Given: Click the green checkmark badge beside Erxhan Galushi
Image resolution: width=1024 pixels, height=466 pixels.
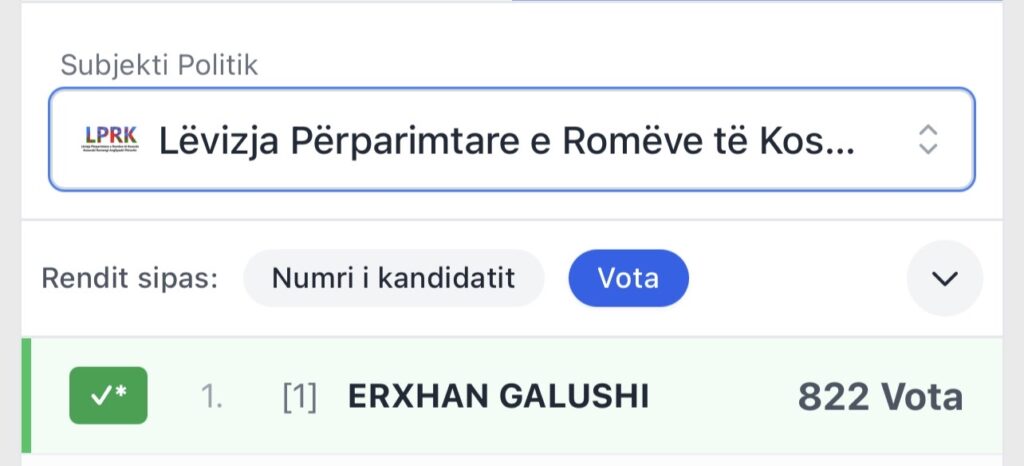Looking at the screenshot, I should click(108, 396).
